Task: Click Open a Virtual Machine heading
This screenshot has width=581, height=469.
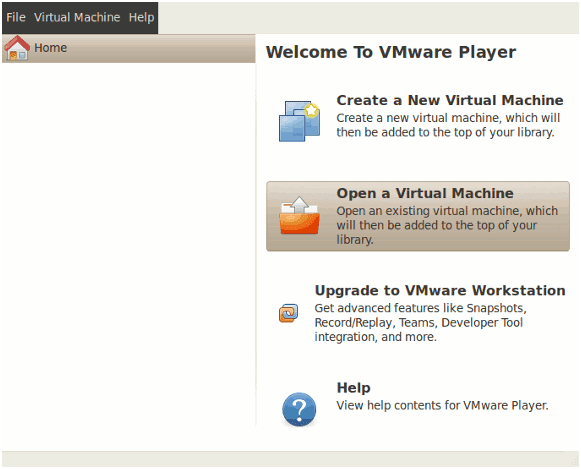Action: coord(425,193)
